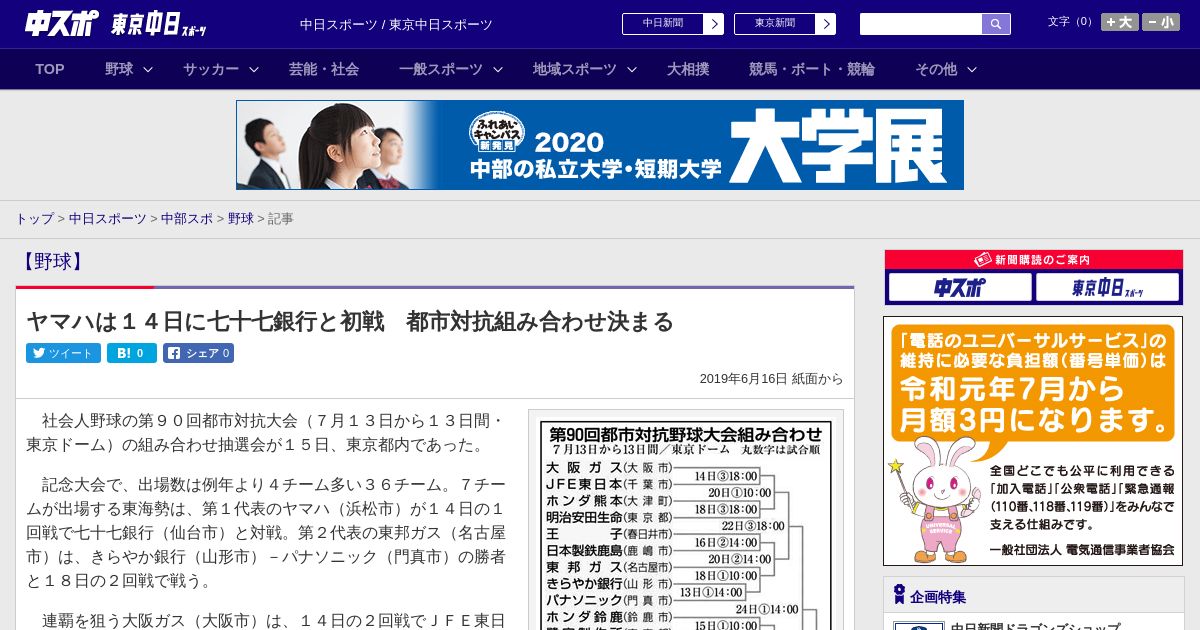Decrease the text size with −小
The image size is (1200, 630).
(1161, 22)
